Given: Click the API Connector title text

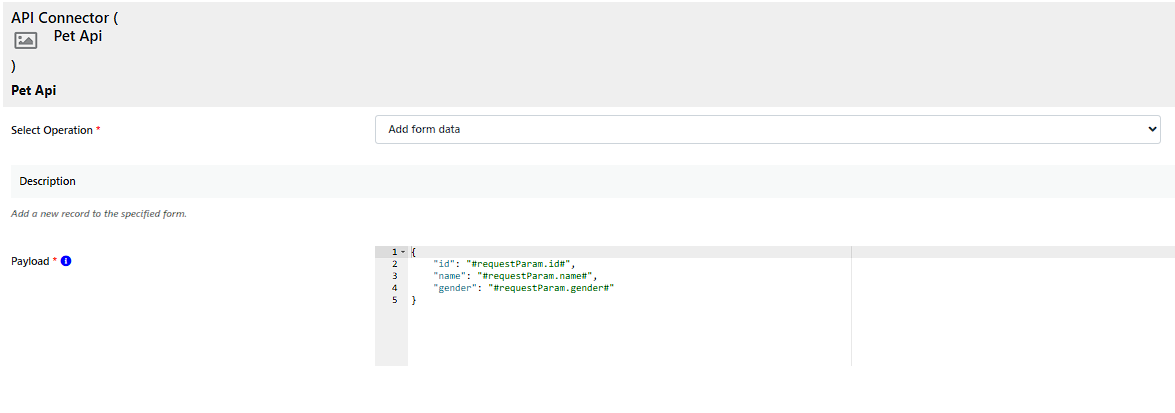Looking at the screenshot, I should tap(64, 17).
